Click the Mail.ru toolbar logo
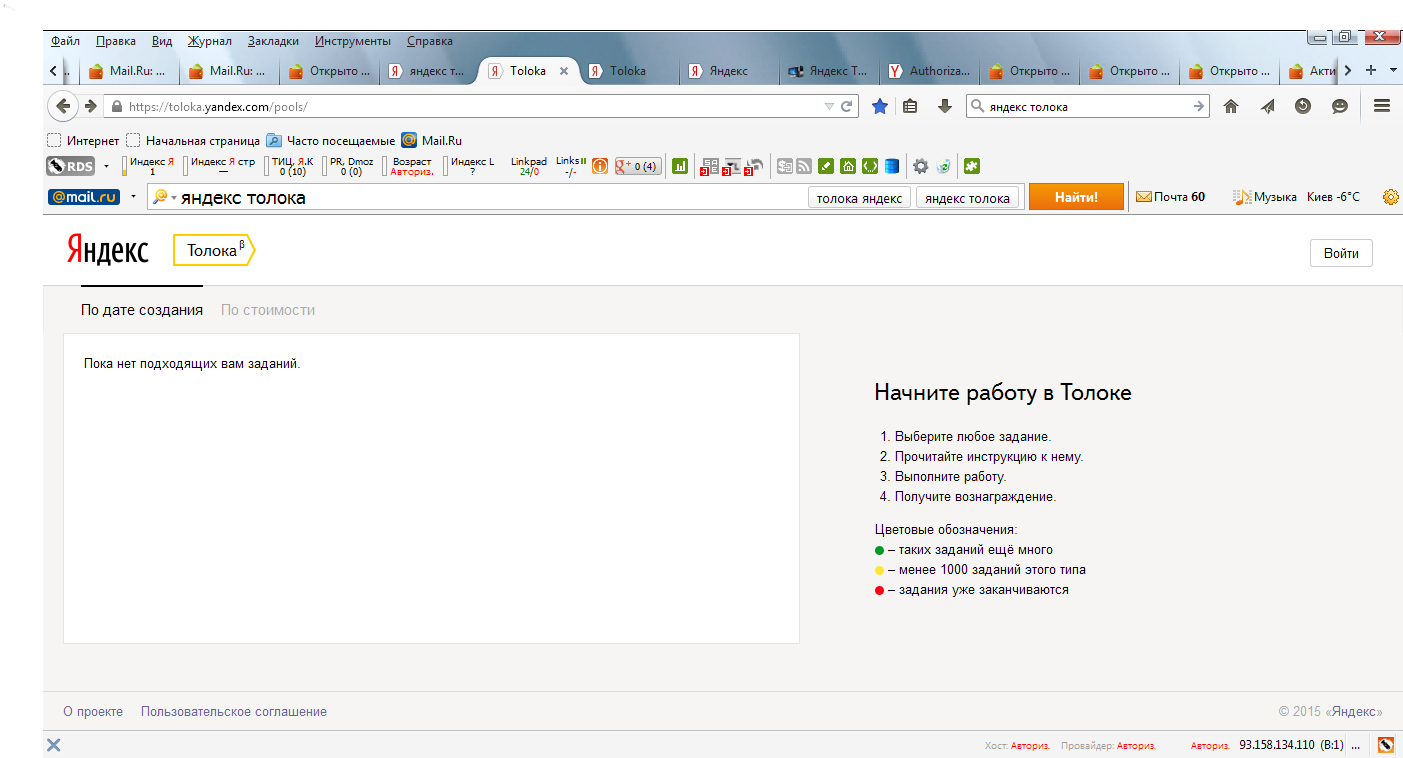The height and width of the screenshot is (758, 1403). pyautogui.click(x=84, y=197)
